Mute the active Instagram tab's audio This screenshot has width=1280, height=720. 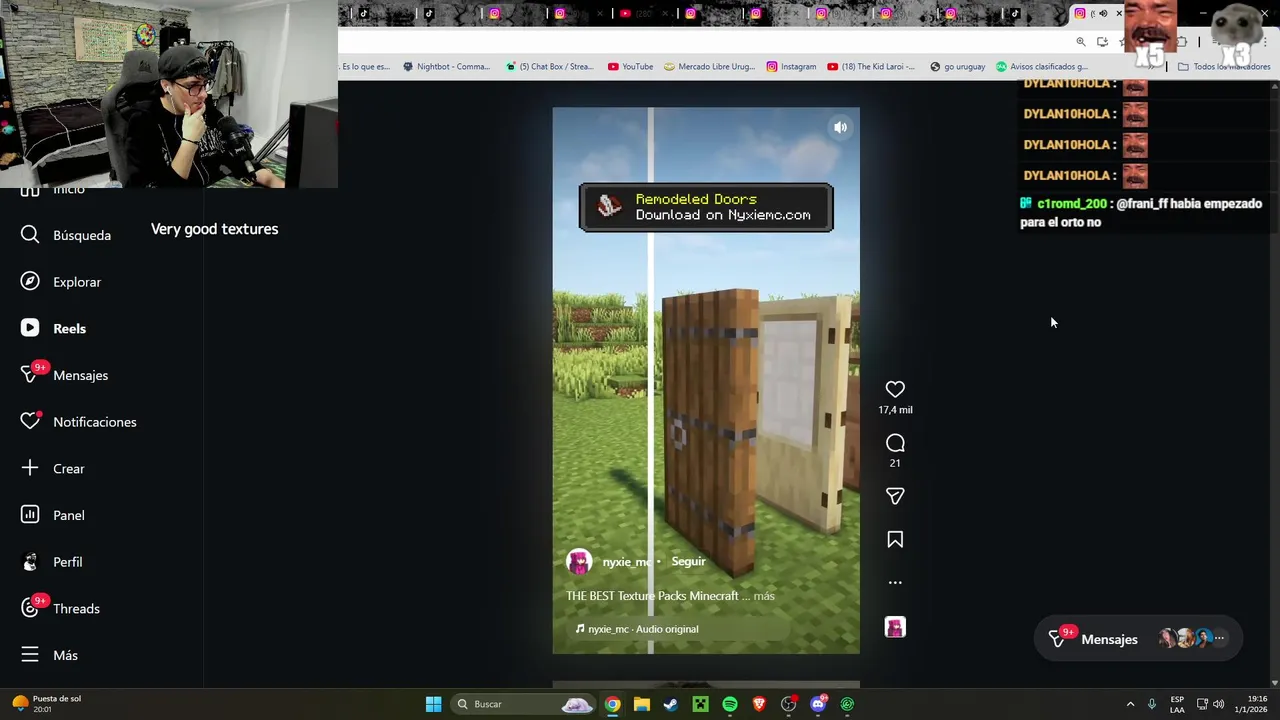[1104, 13]
